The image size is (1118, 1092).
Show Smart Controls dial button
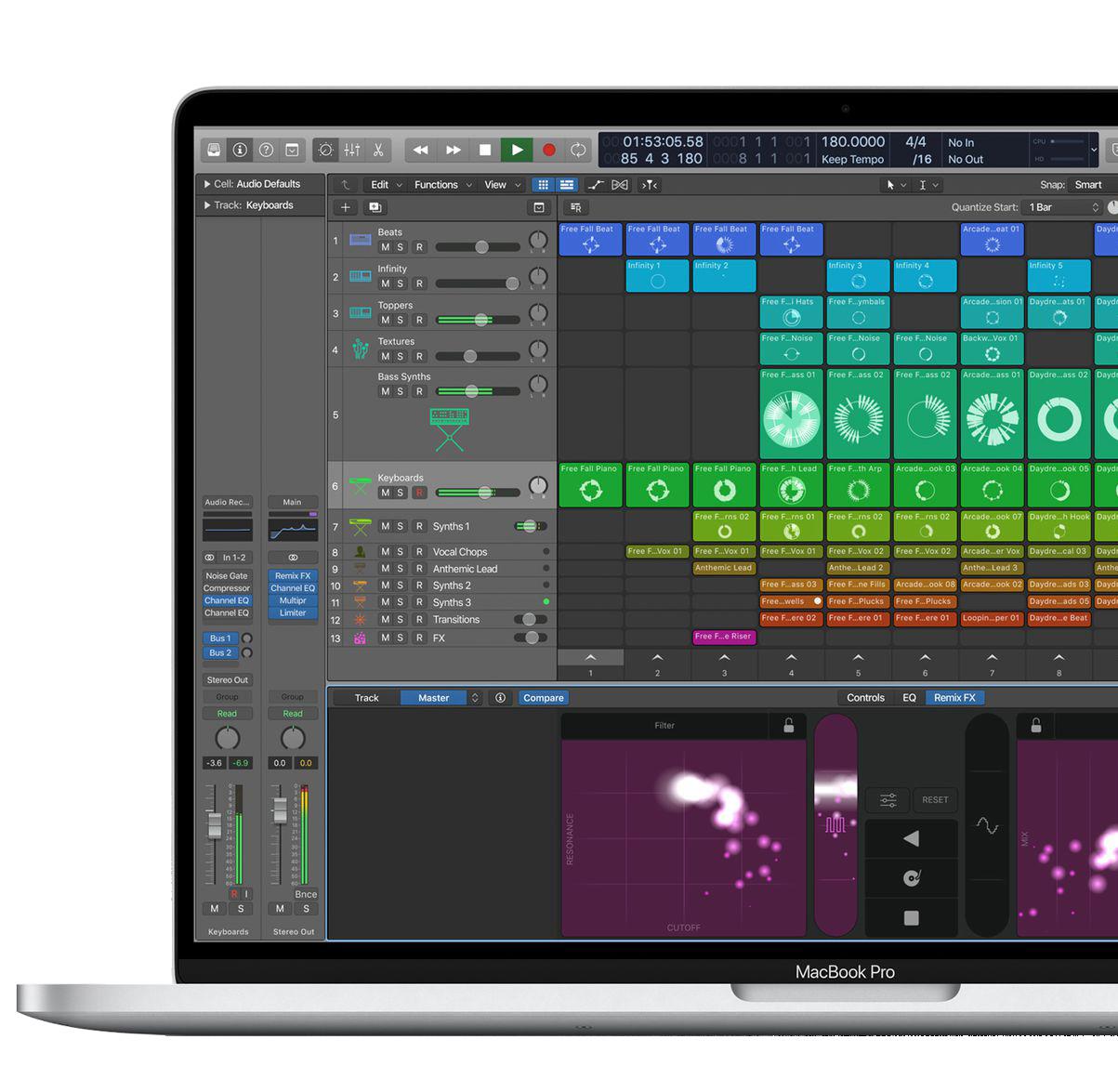click(x=325, y=150)
